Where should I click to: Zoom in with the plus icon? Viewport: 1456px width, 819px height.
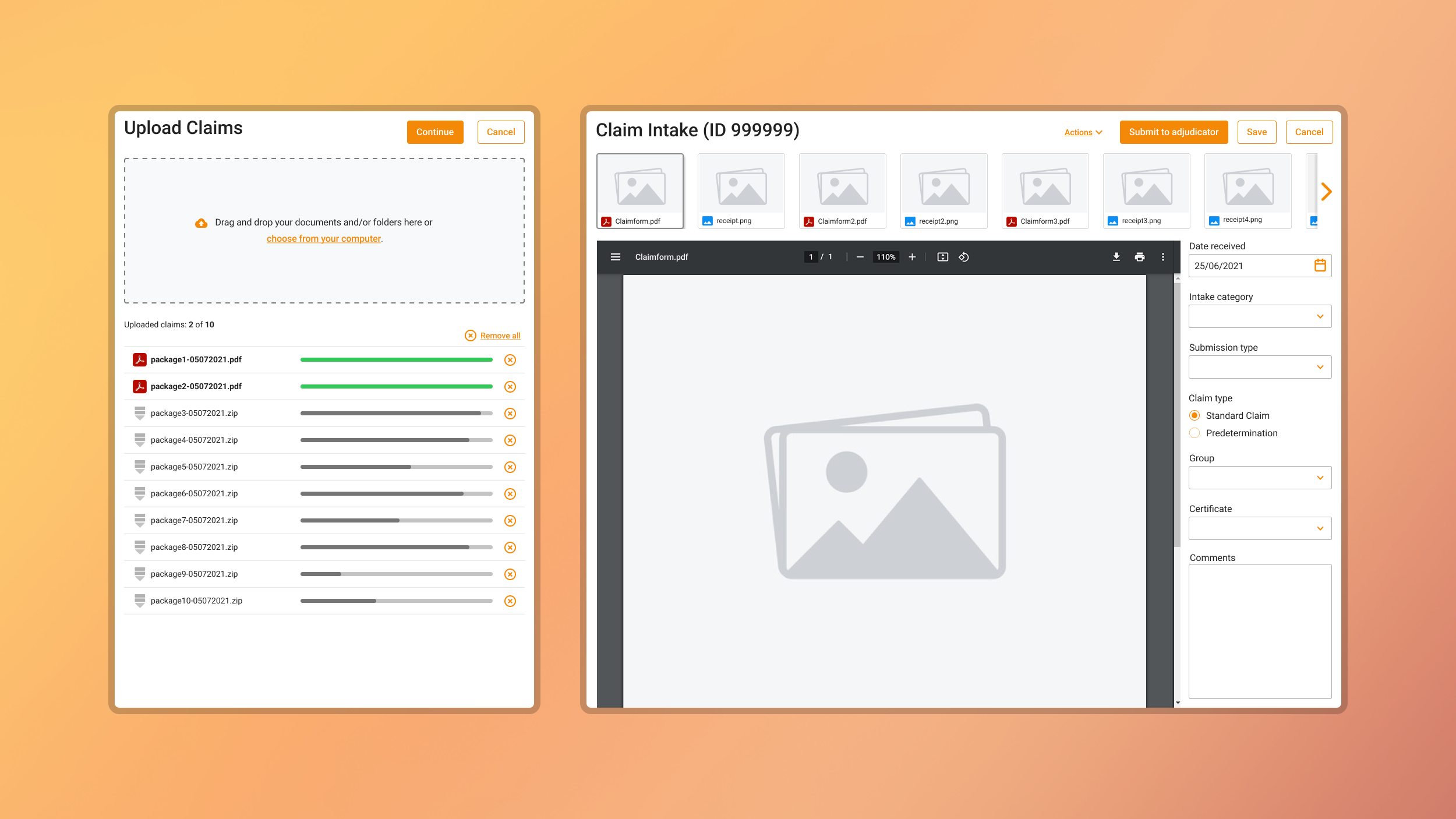912,257
